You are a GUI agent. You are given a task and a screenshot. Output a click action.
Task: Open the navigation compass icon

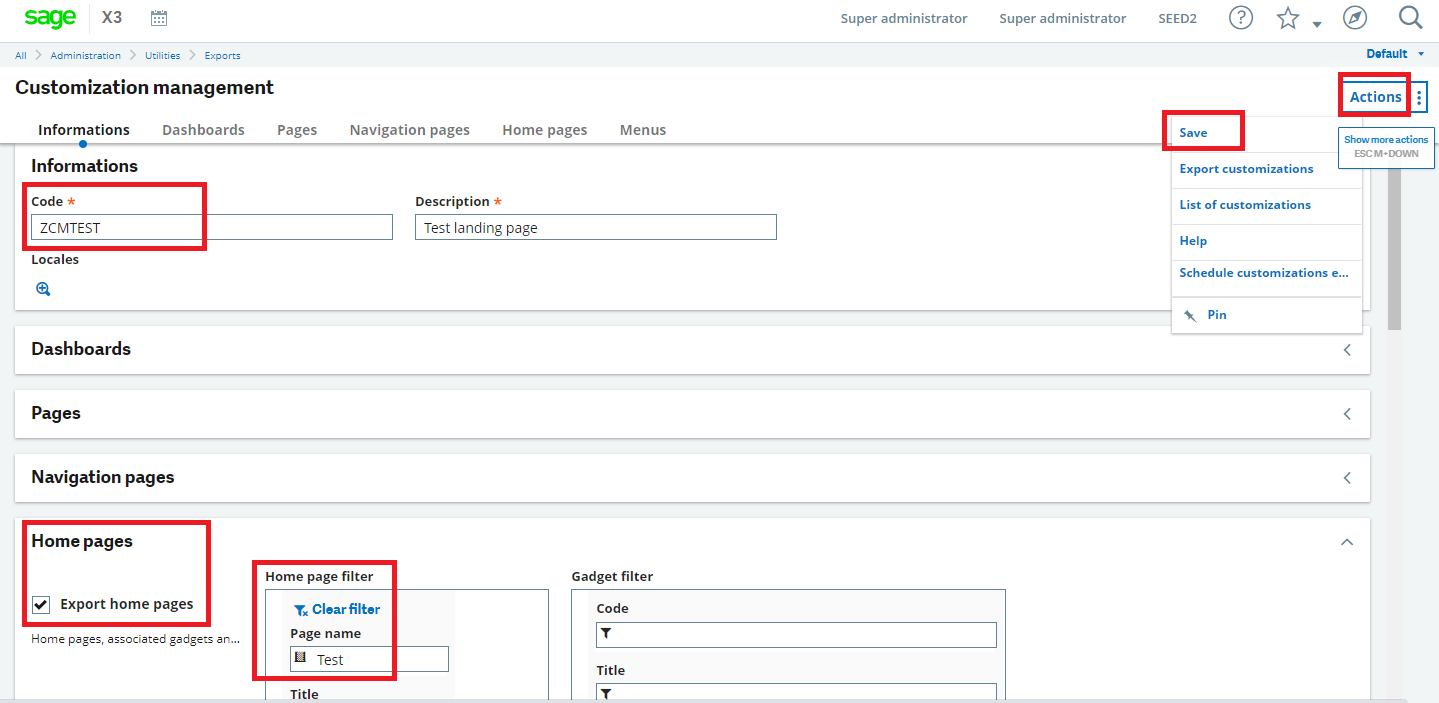(1354, 17)
